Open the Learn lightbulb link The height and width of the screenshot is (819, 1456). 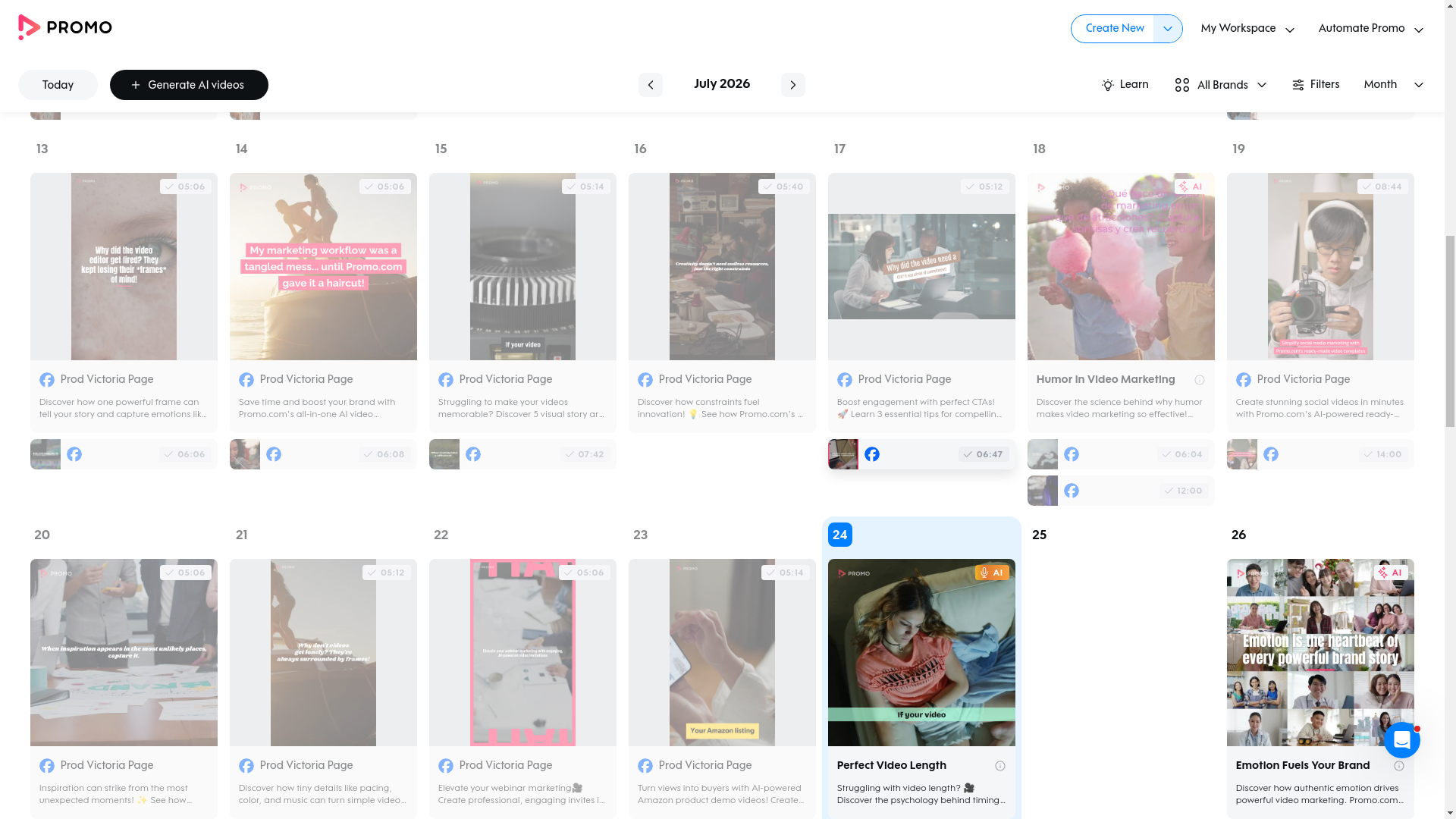pyautogui.click(x=1125, y=85)
